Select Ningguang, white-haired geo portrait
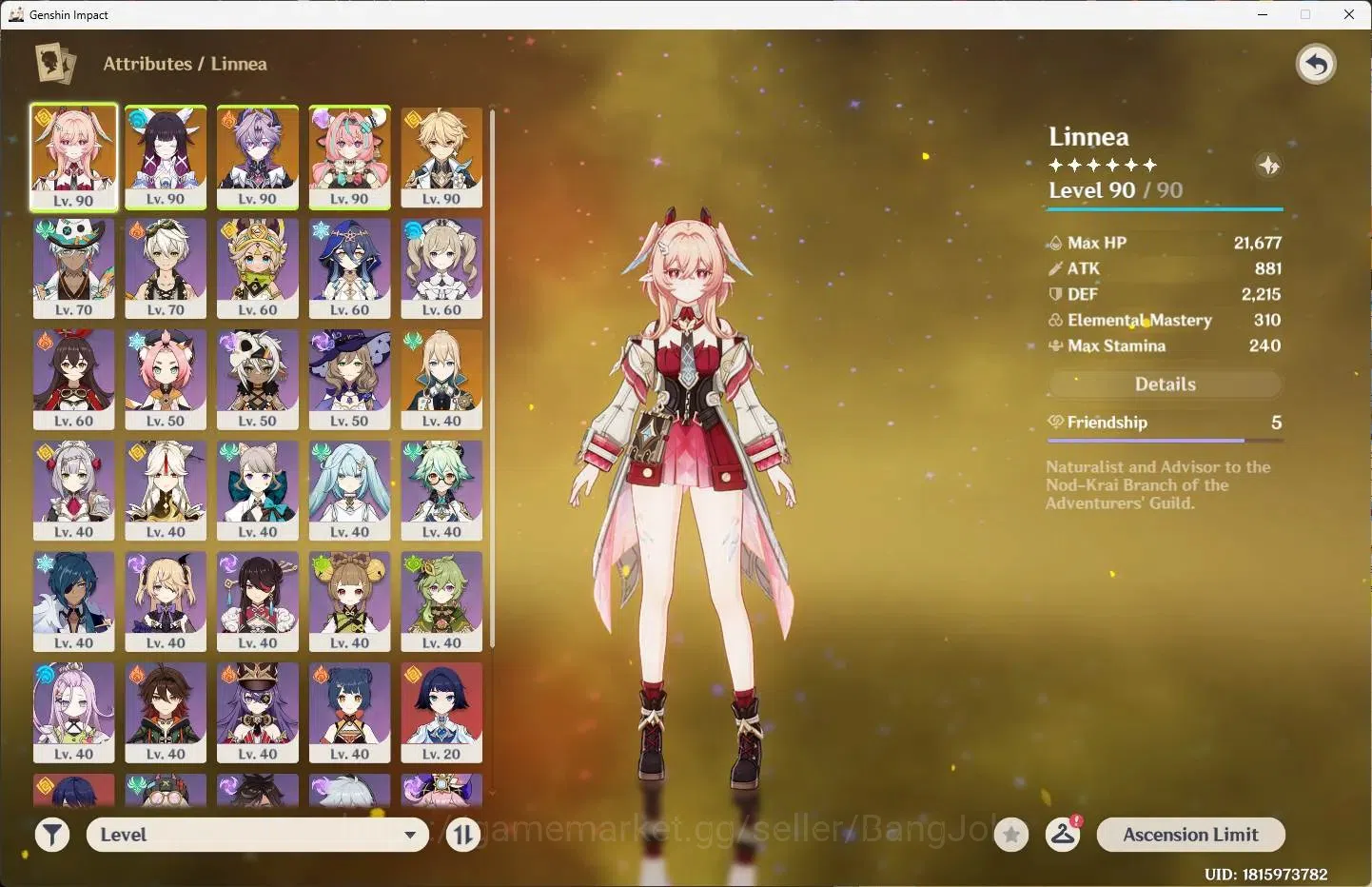The height and width of the screenshot is (887, 1372). (x=166, y=490)
